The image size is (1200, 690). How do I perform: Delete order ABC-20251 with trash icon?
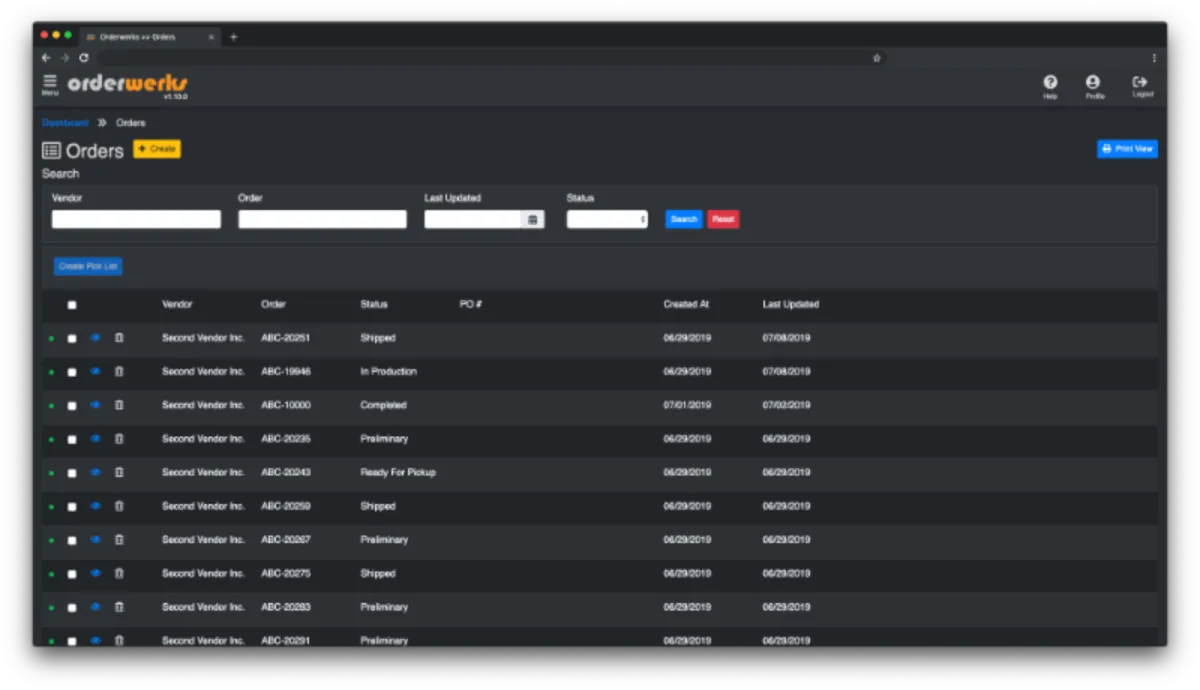(119, 338)
